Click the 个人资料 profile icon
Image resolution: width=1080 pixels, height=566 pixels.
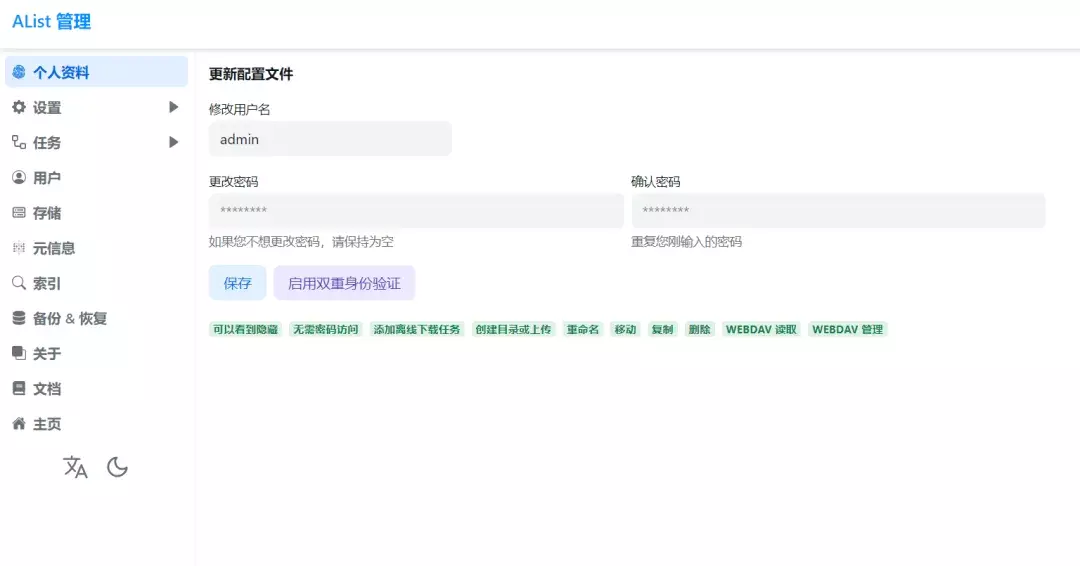coord(19,72)
